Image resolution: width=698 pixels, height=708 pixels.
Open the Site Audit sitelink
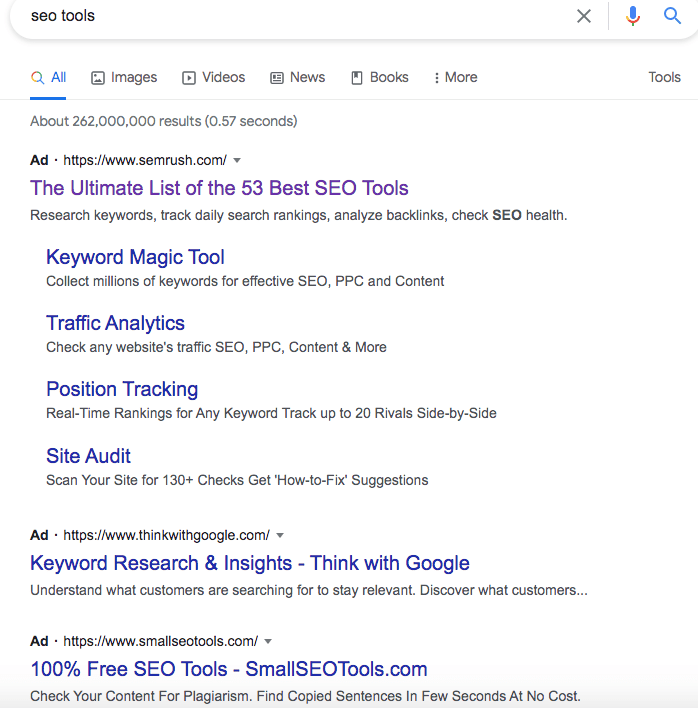coord(88,456)
